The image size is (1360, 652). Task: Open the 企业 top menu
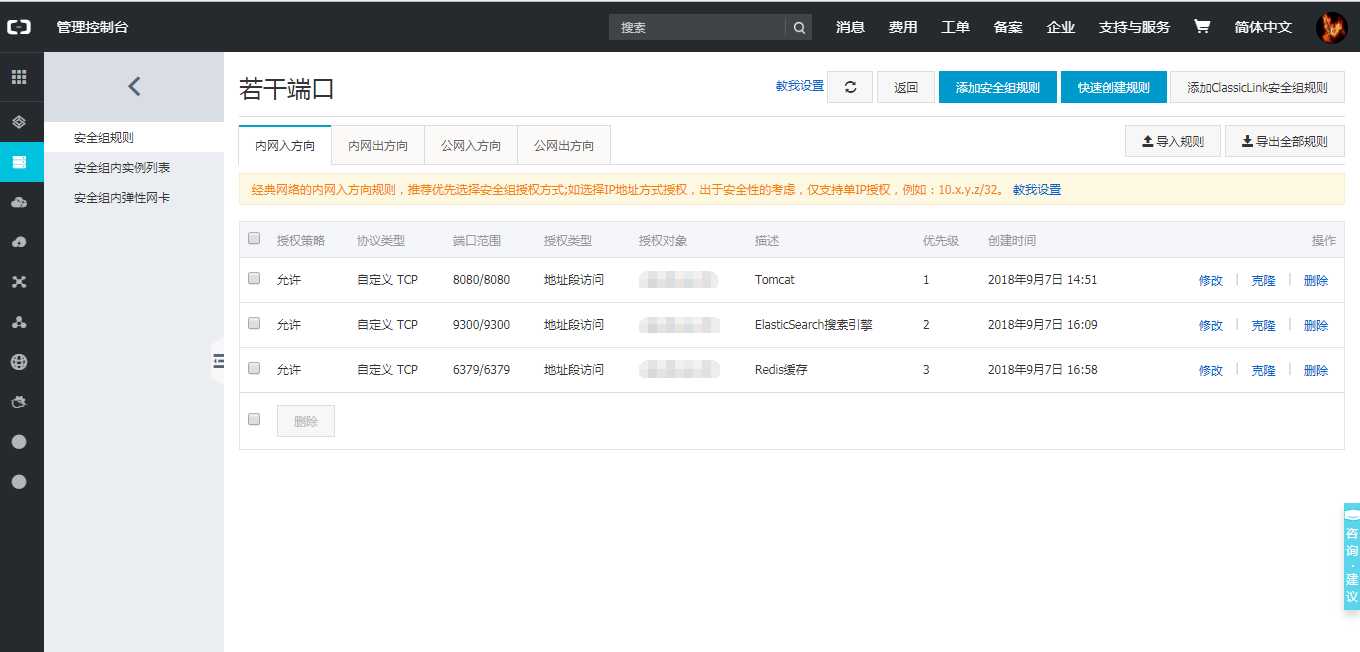[1061, 27]
